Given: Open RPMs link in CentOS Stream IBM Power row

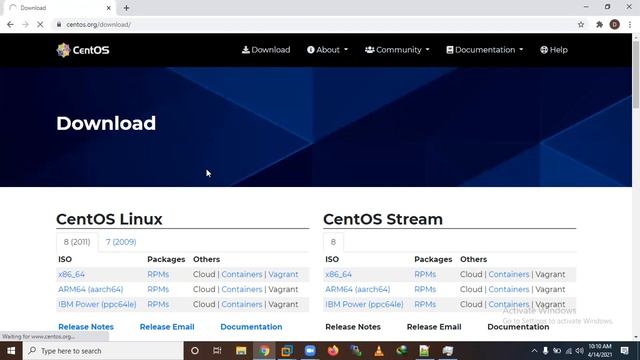Looking at the screenshot, I should (425, 304).
